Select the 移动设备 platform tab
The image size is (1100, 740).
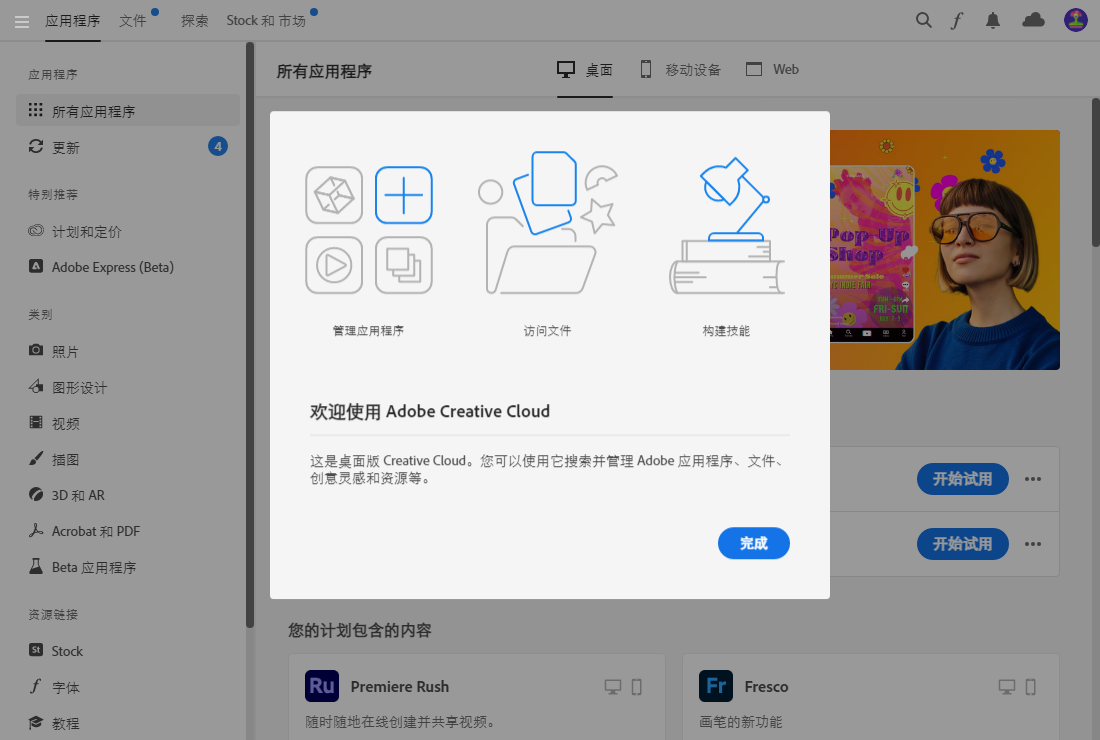[680, 70]
